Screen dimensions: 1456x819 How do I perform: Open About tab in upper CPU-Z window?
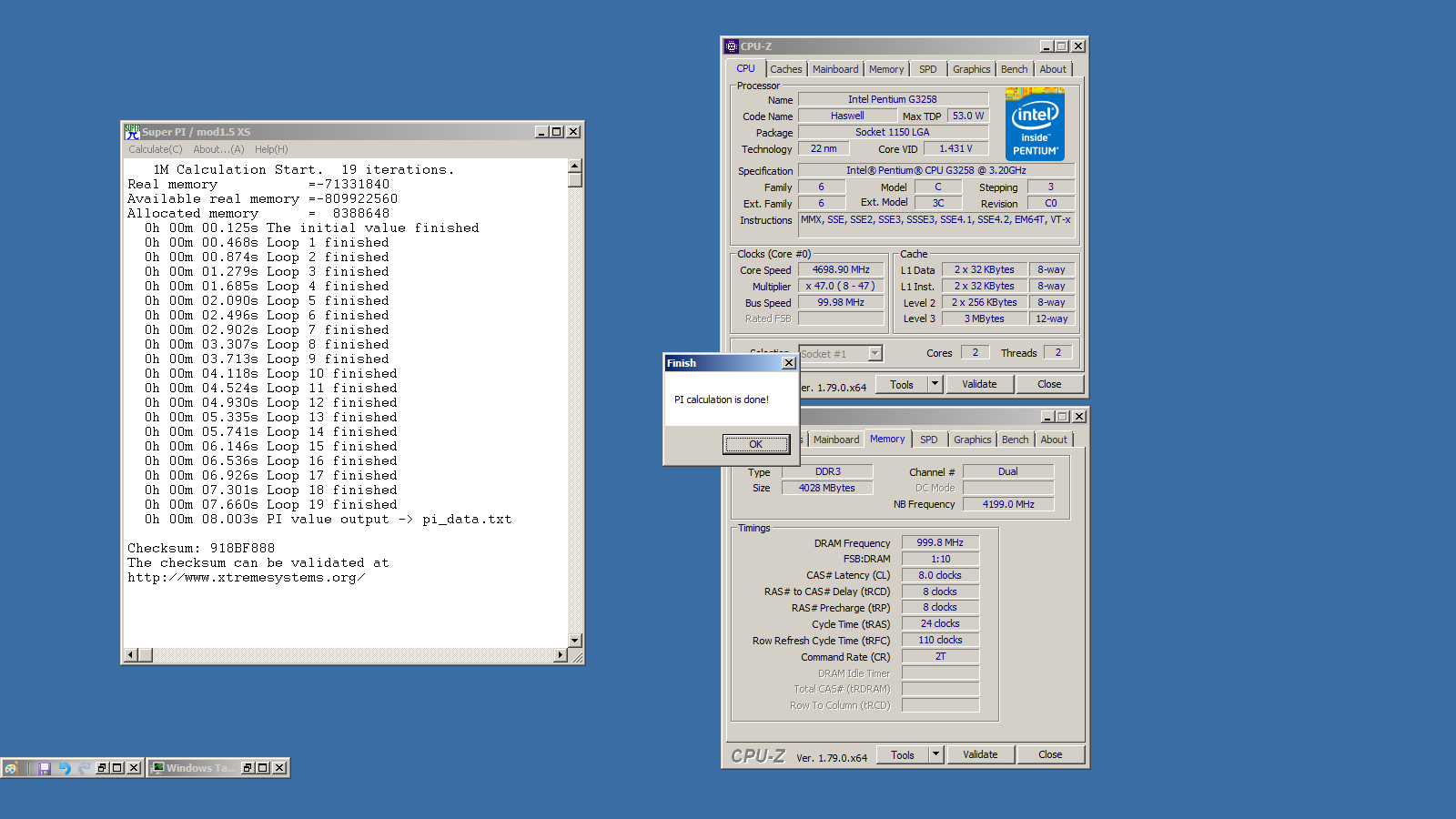[x=1053, y=69]
